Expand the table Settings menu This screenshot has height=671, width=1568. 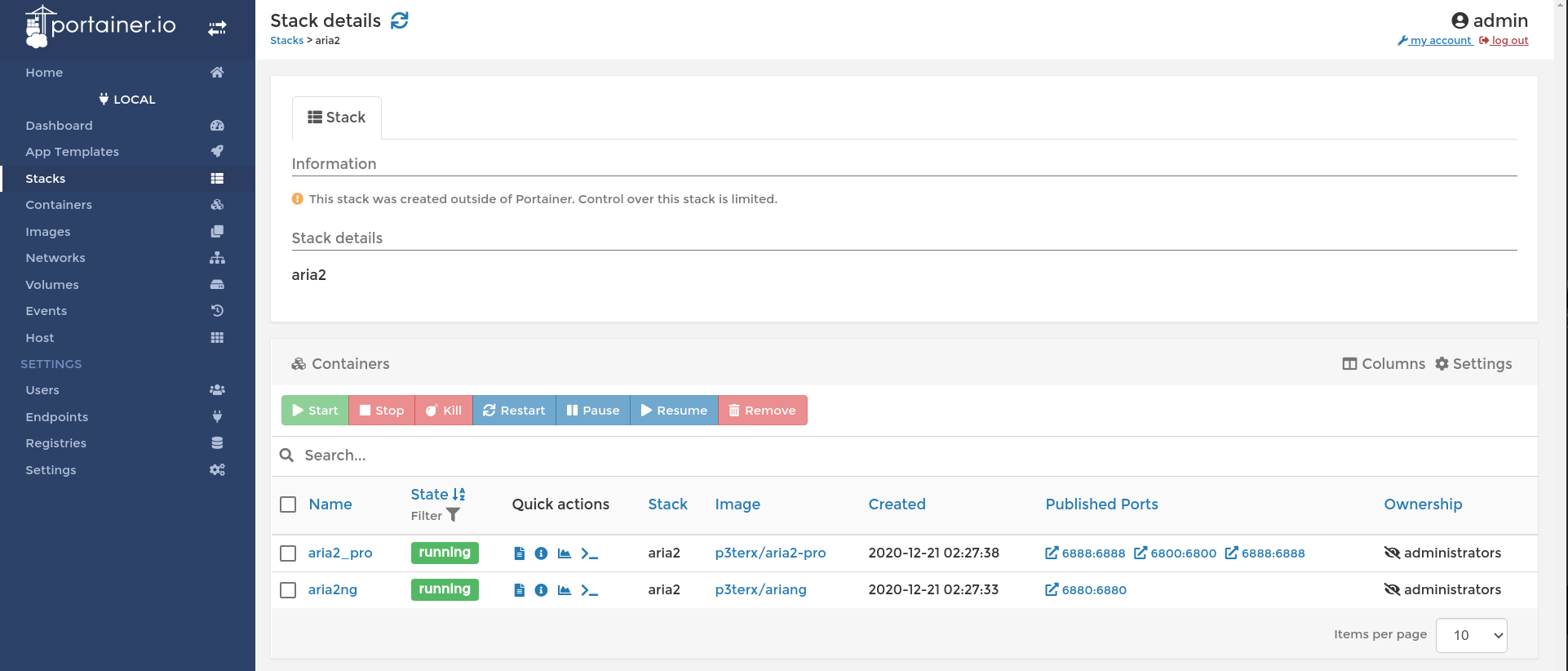click(1473, 364)
